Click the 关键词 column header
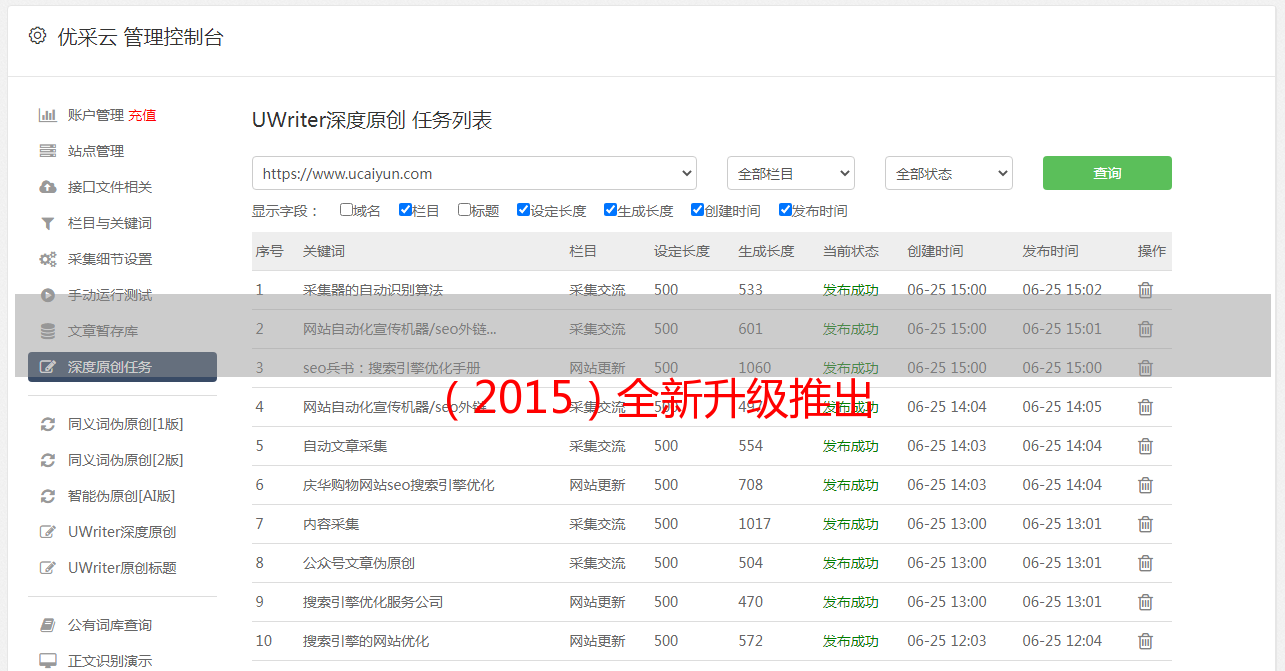The image size is (1285, 671). (x=324, y=251)
